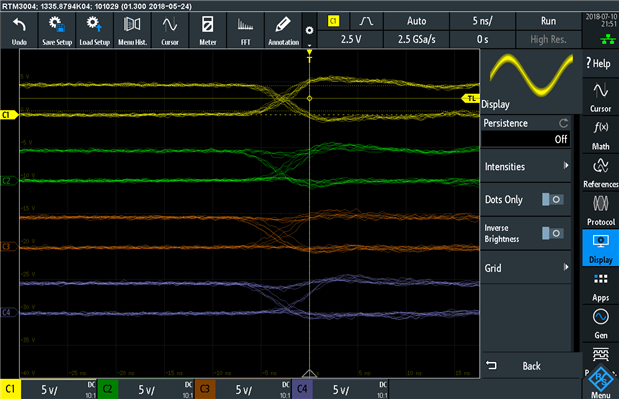Open the Help sidebar item
The image size is (619, 399).
600,63
